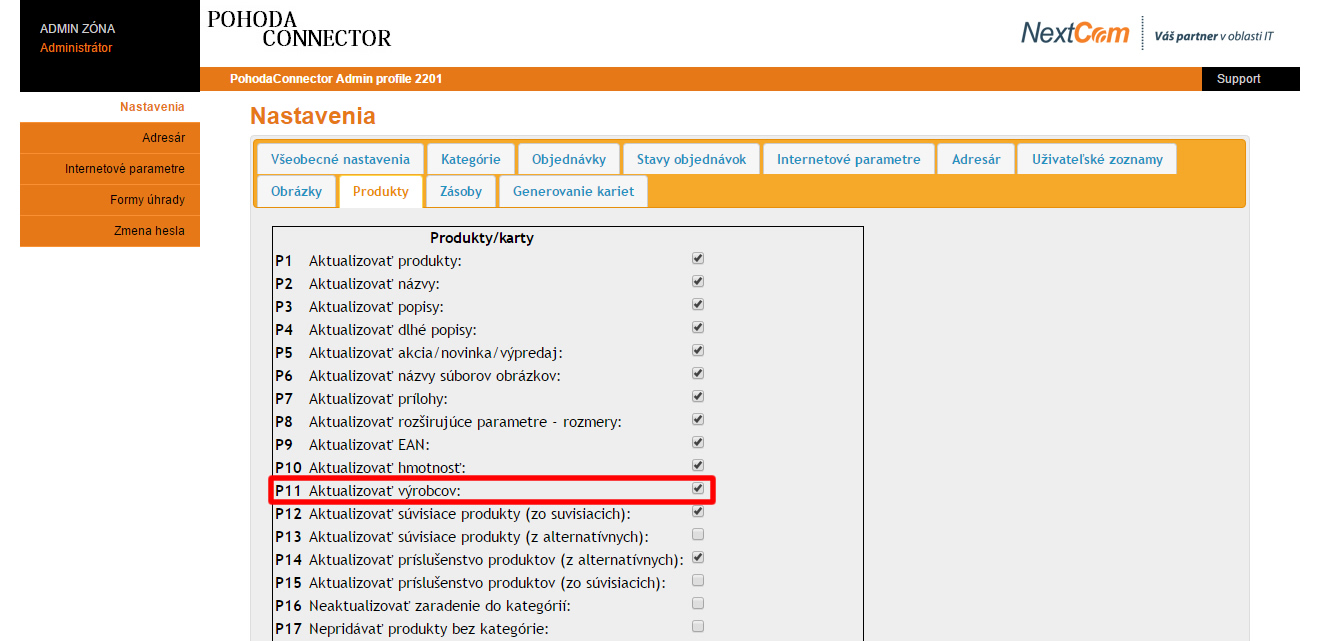Click the Produkty/karty section heading
The width and height of the screenshot is (1322, 641).
point(481,238)
